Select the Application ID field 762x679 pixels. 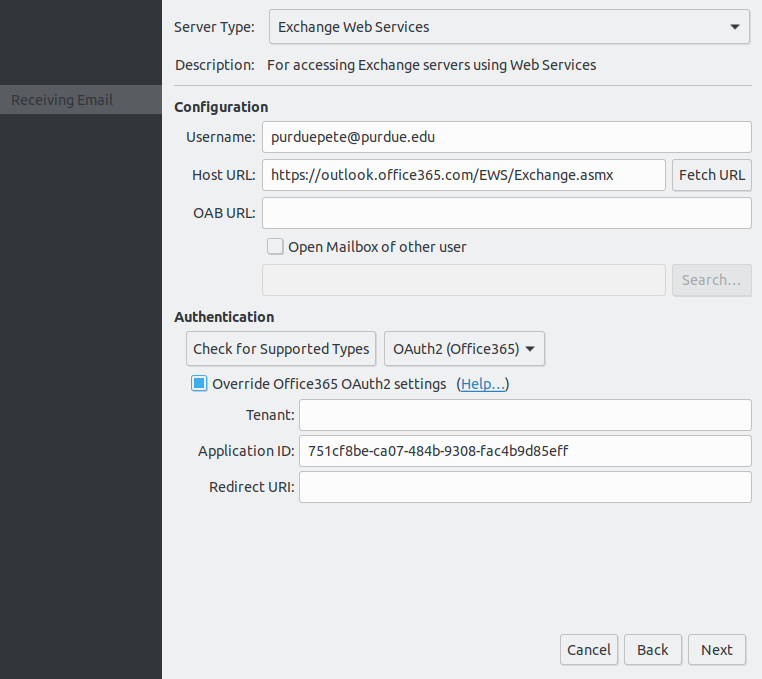(x=525, y=451)
